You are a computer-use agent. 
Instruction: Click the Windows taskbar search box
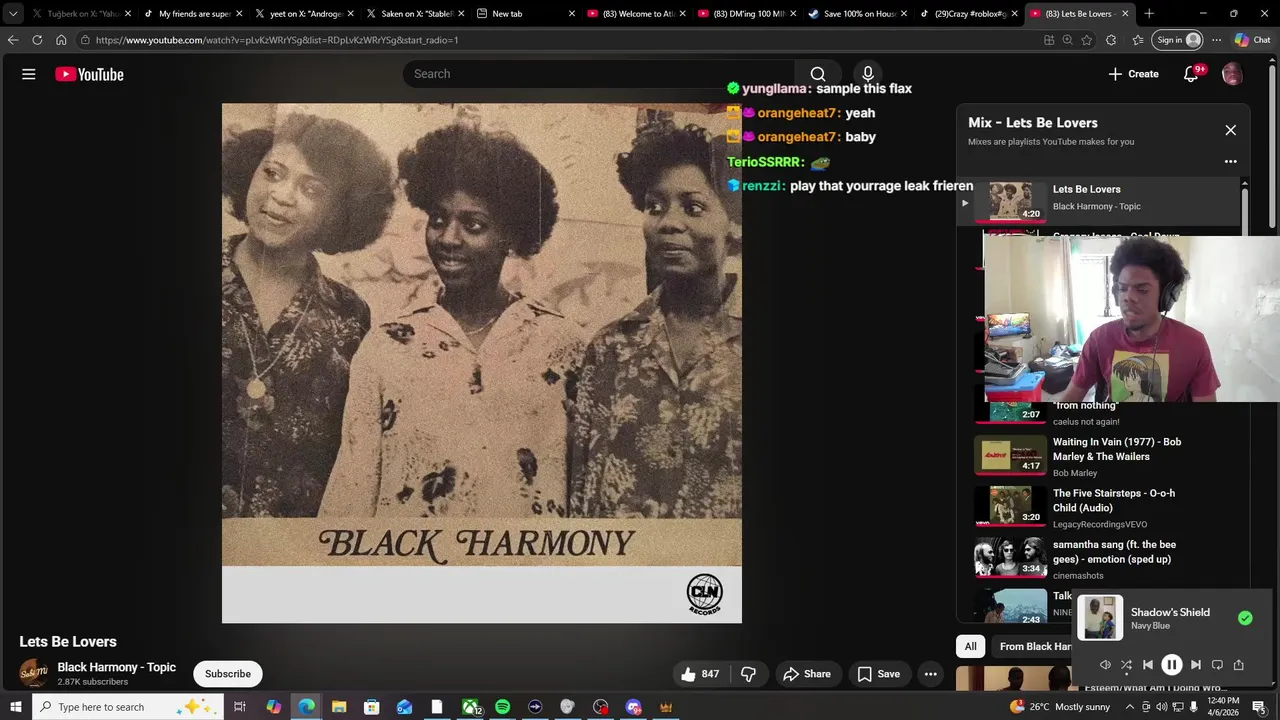pos(130,707)
